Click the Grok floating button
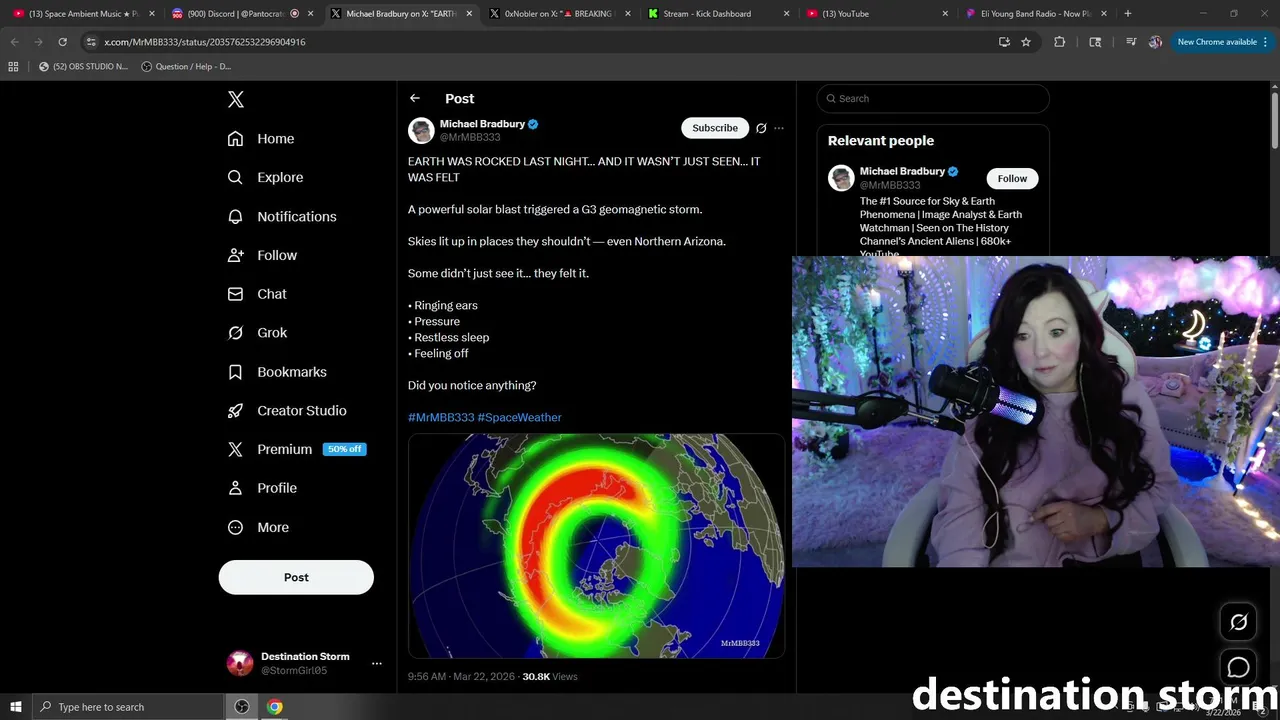The image size is (1280, 720). pos(1238,622)
